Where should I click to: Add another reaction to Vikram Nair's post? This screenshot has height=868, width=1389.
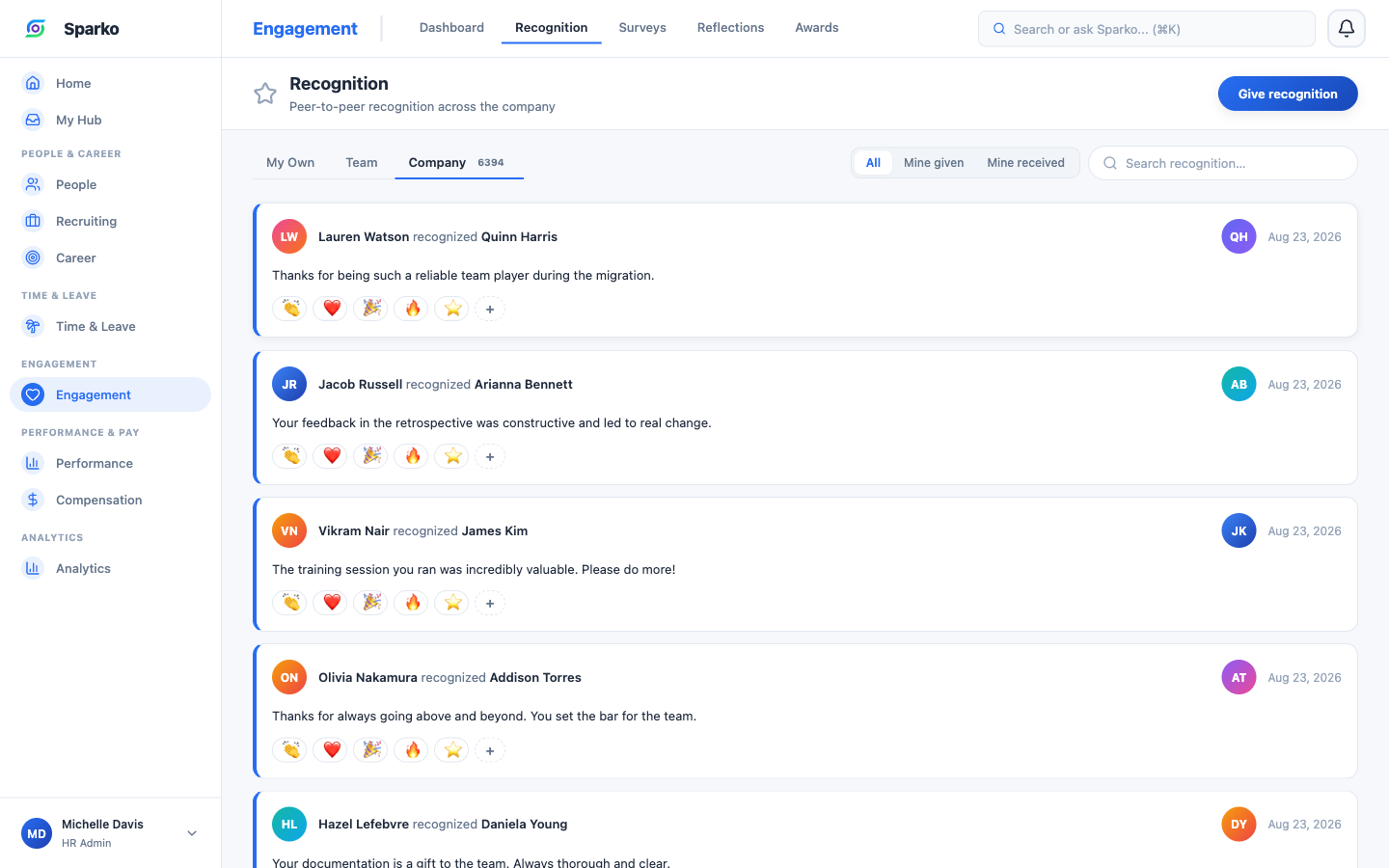click(x=490, y=603)
